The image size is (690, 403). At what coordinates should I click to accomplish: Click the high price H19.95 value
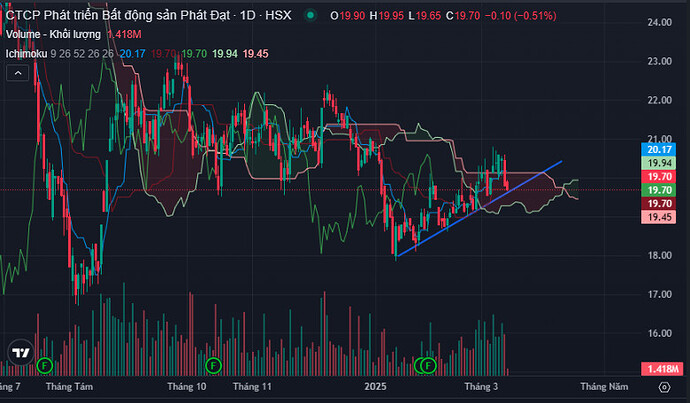point(386,16)
